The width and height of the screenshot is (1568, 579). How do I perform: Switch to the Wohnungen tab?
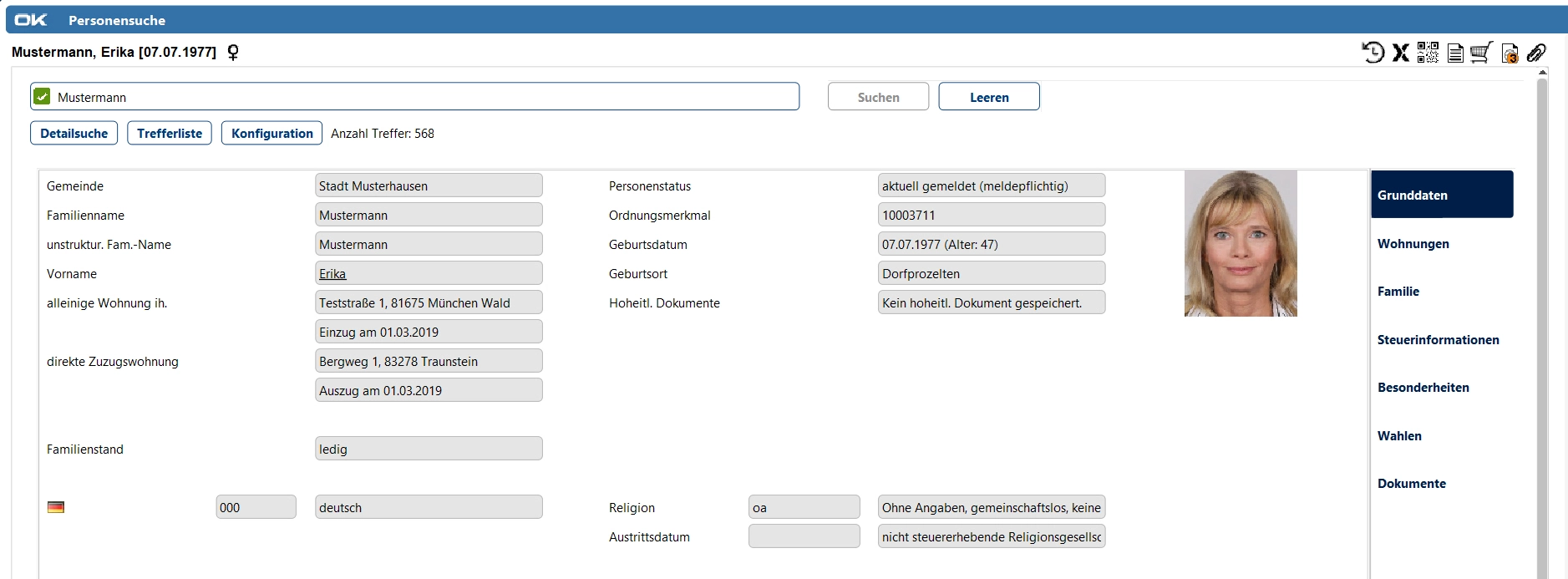(1413, 244)
